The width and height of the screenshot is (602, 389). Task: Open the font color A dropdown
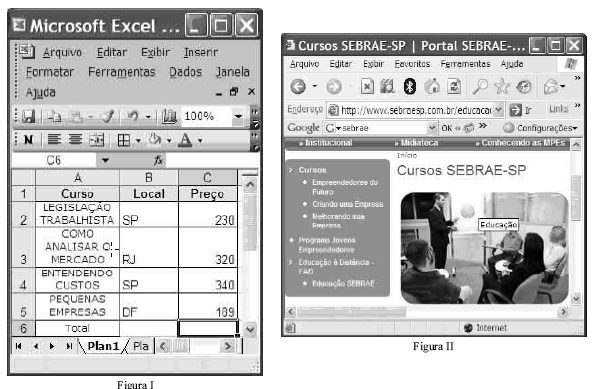point(200,140)
